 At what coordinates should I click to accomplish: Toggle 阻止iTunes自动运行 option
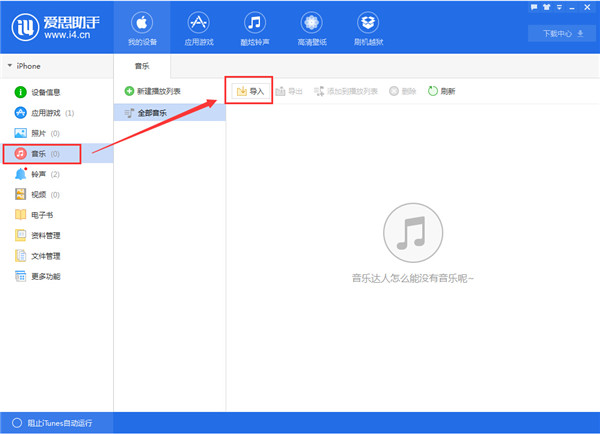[x=52, y=423]
